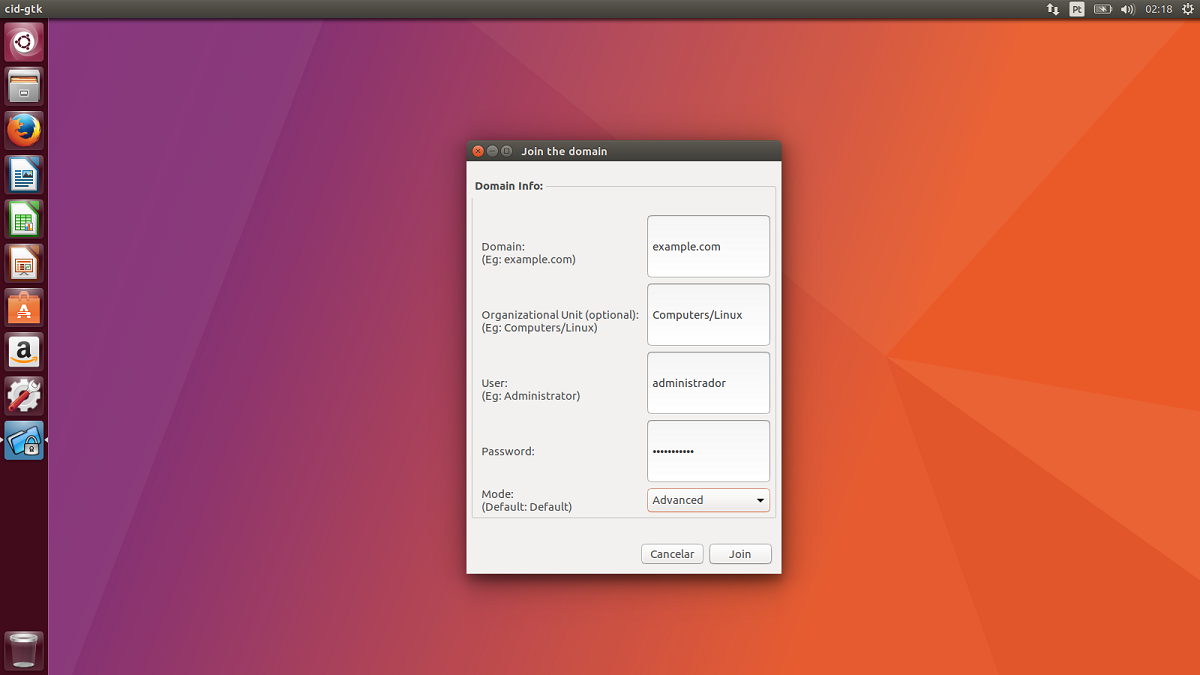Open the network connection indicator
Viewport: 1200px width, 675px height.
click(1052, 9)
